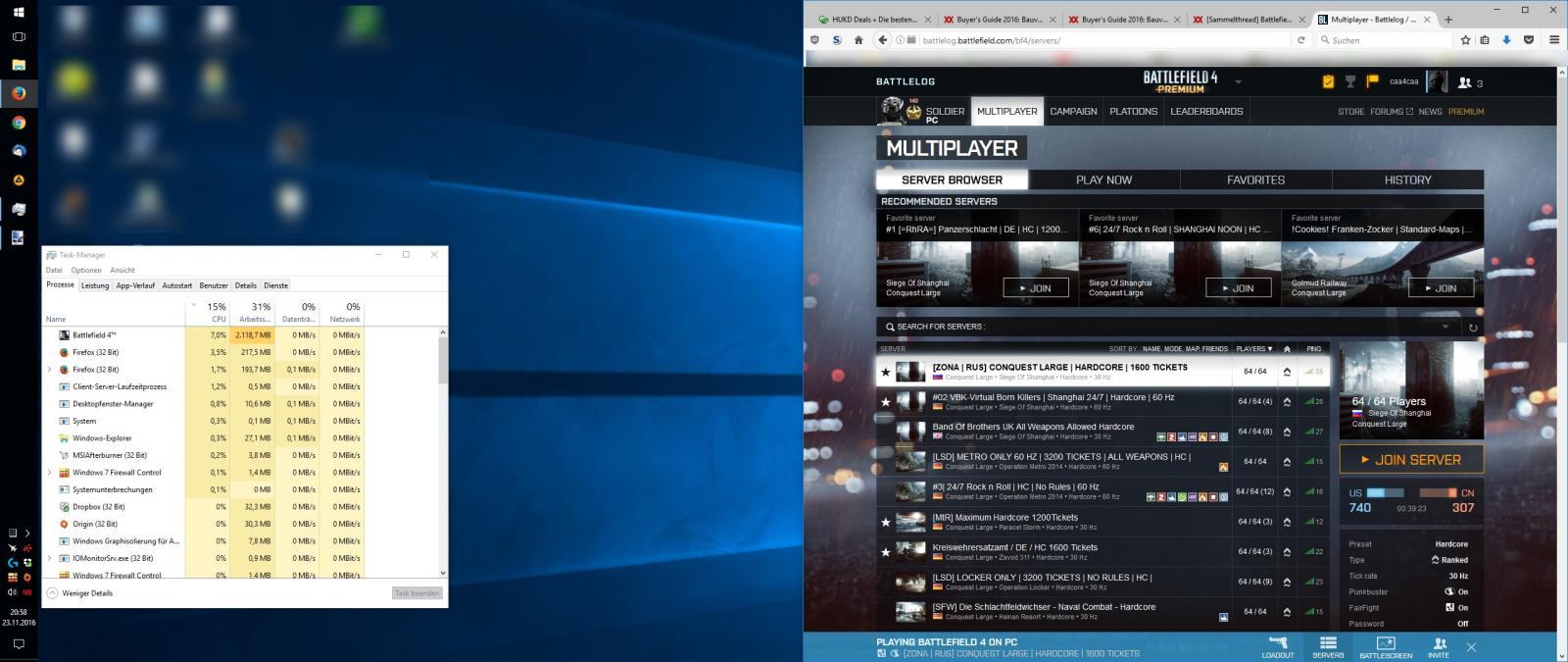
Task: Open Battlelog missions clipboard icon
Action: [x=1329, y=81]
